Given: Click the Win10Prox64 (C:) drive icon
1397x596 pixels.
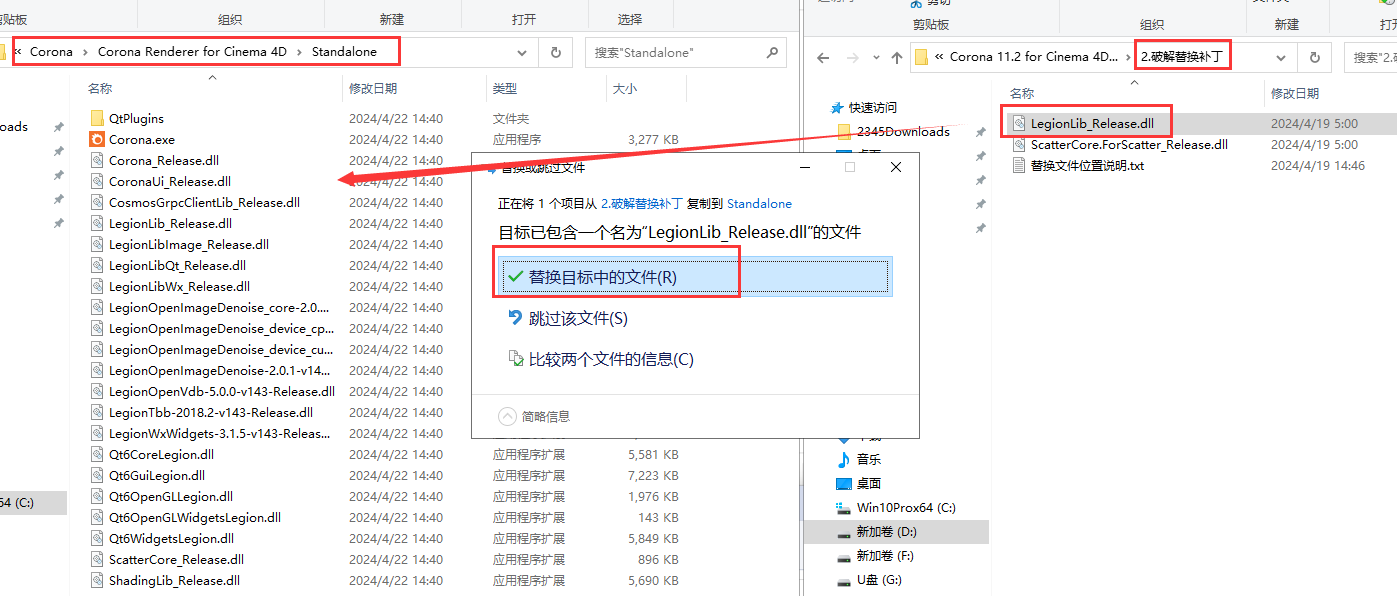Looking at the screenshot, I should click(x=844, y=507).
